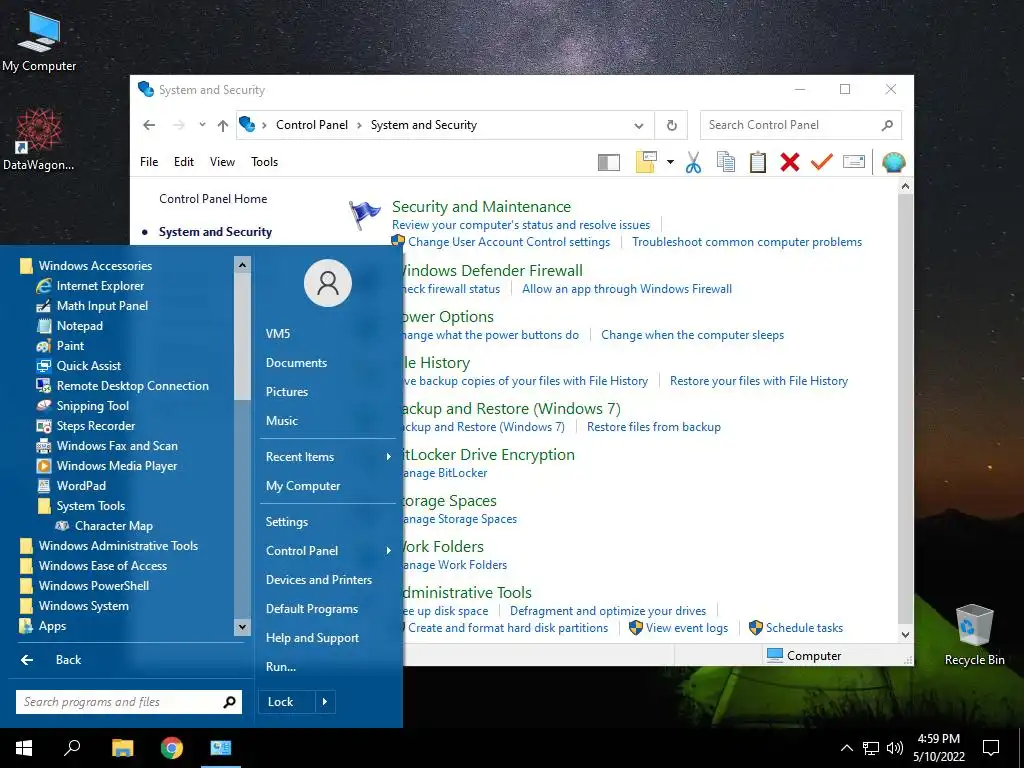Image resolution: width=1024 pixels, height=768 pixels.
Task: Click the user account avatar picture
Action: pyautogui.click(x=328, y=283)
